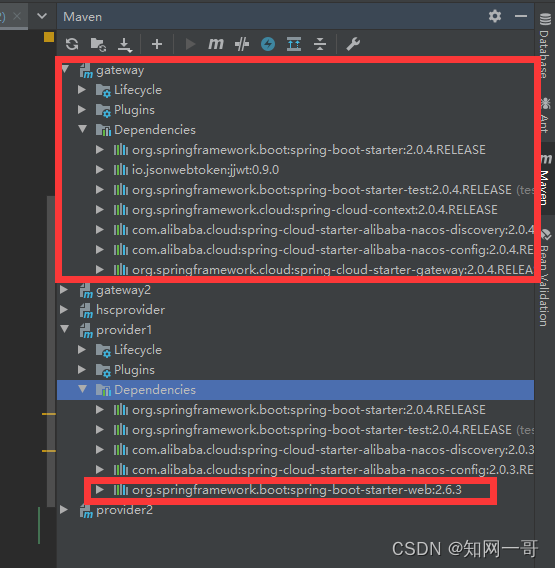Select spring-cloud-context:2.0.4.RELEASE dependency
Viewport: 555px width, 568px height.
click(314, 210)
